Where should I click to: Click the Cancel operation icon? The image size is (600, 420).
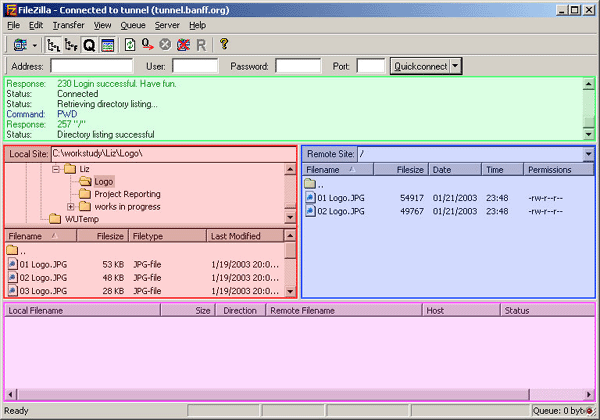pos(165,45)
